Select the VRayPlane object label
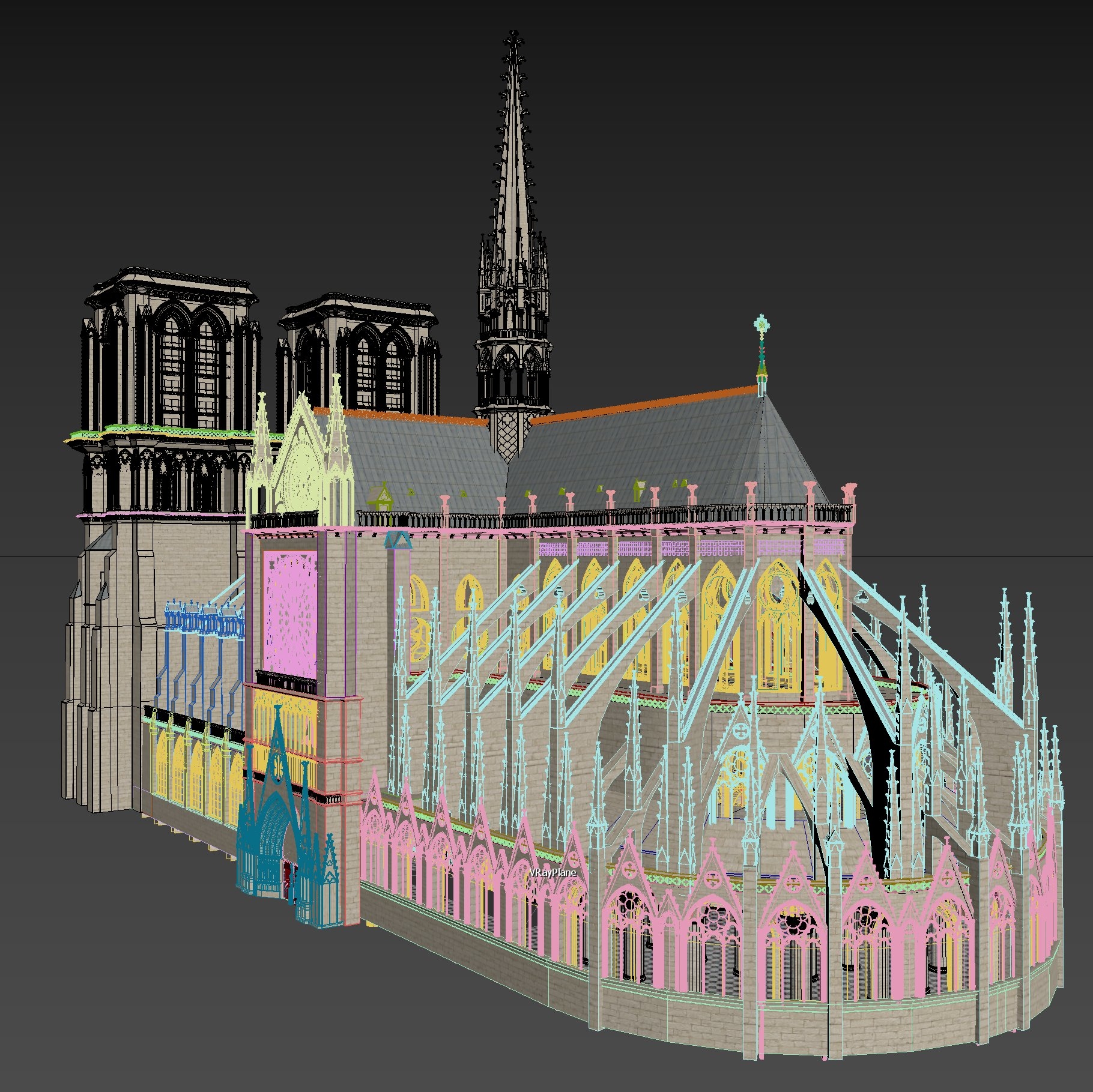This screenshot has height=1092, width=1093. tap(553, 872)
